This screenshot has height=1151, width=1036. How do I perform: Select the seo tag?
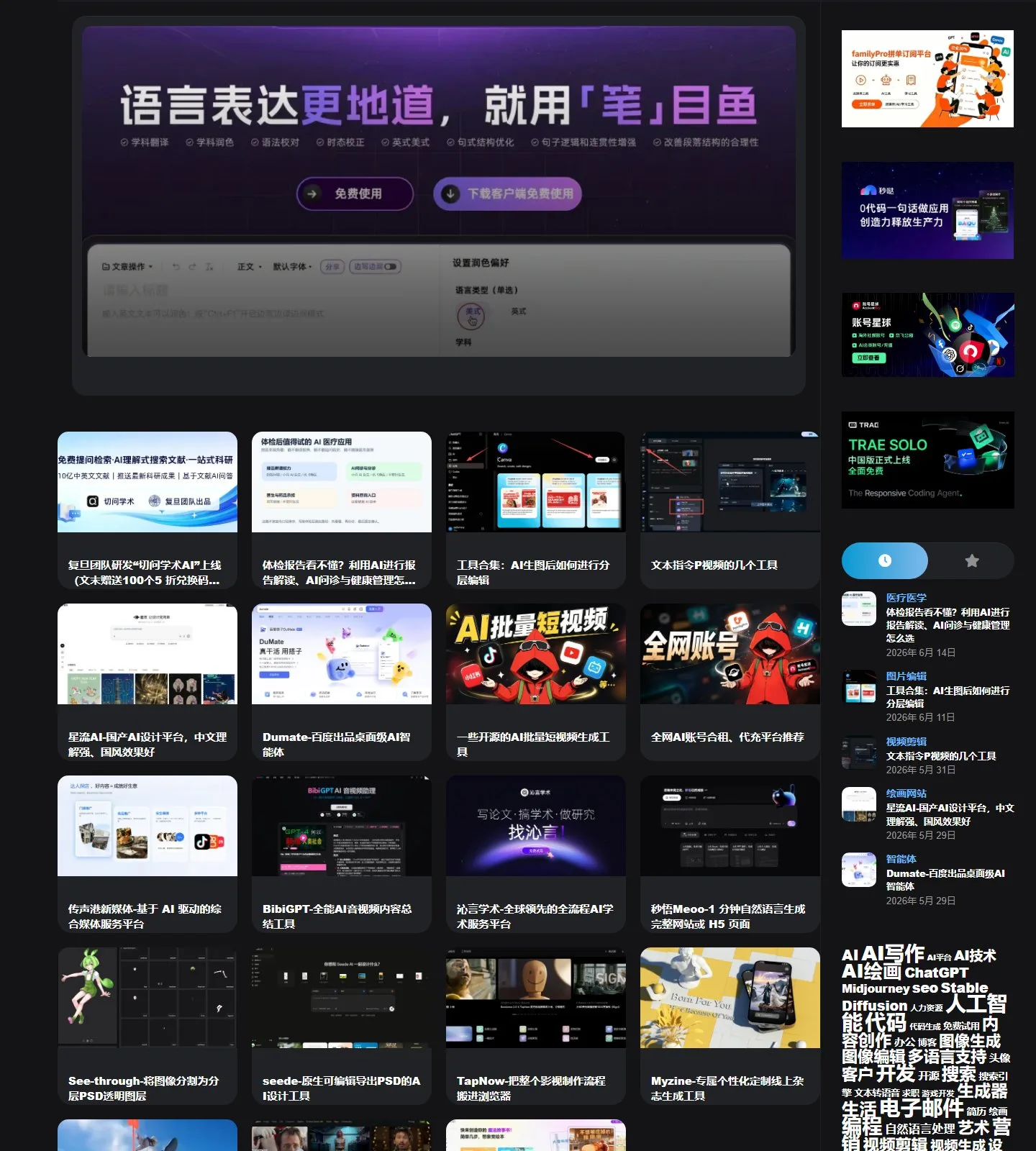925,988
